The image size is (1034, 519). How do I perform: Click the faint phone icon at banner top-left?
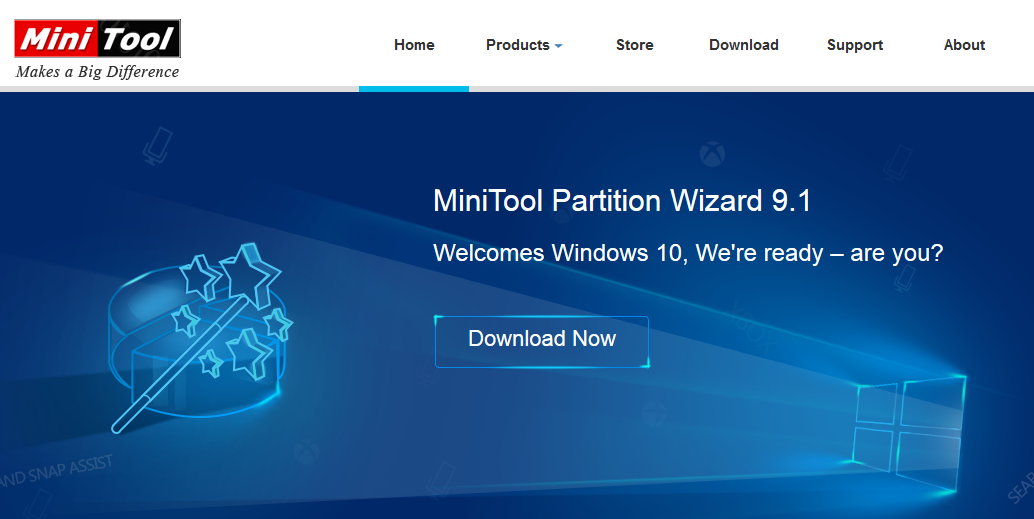[x=158, y=146]
